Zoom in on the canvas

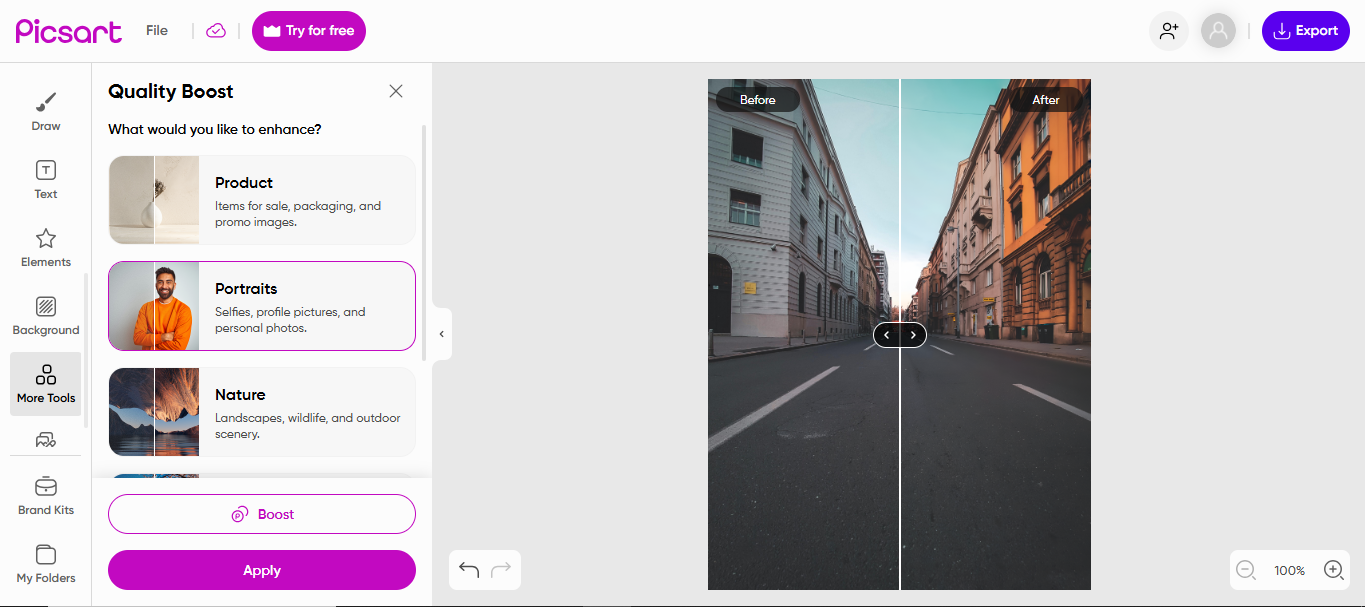click(x=1333, y=570)
